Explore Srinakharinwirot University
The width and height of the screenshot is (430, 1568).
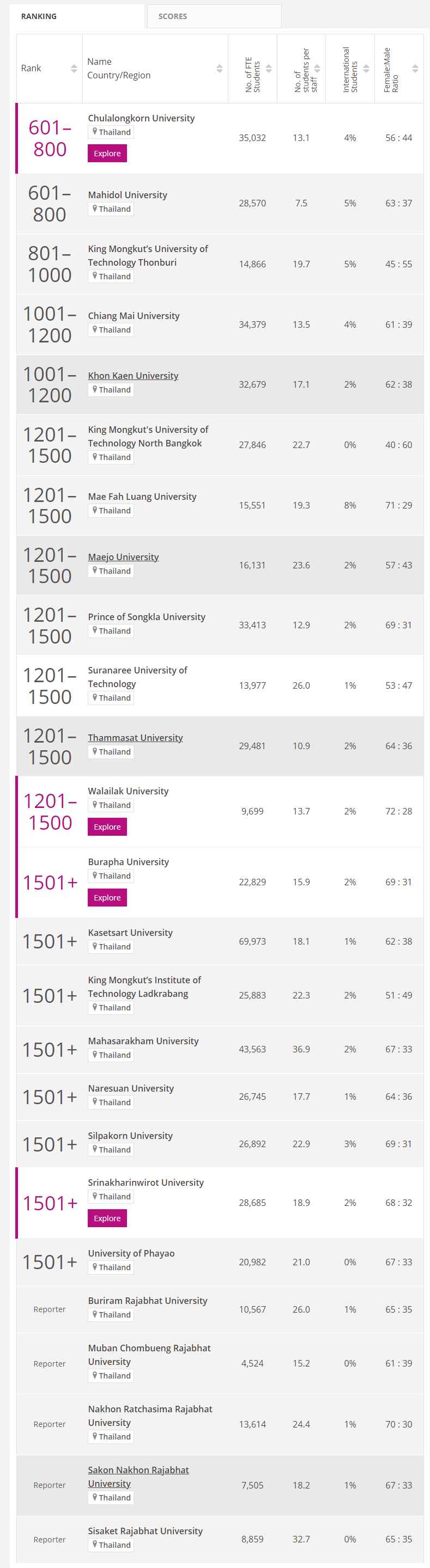[107, 1217]
